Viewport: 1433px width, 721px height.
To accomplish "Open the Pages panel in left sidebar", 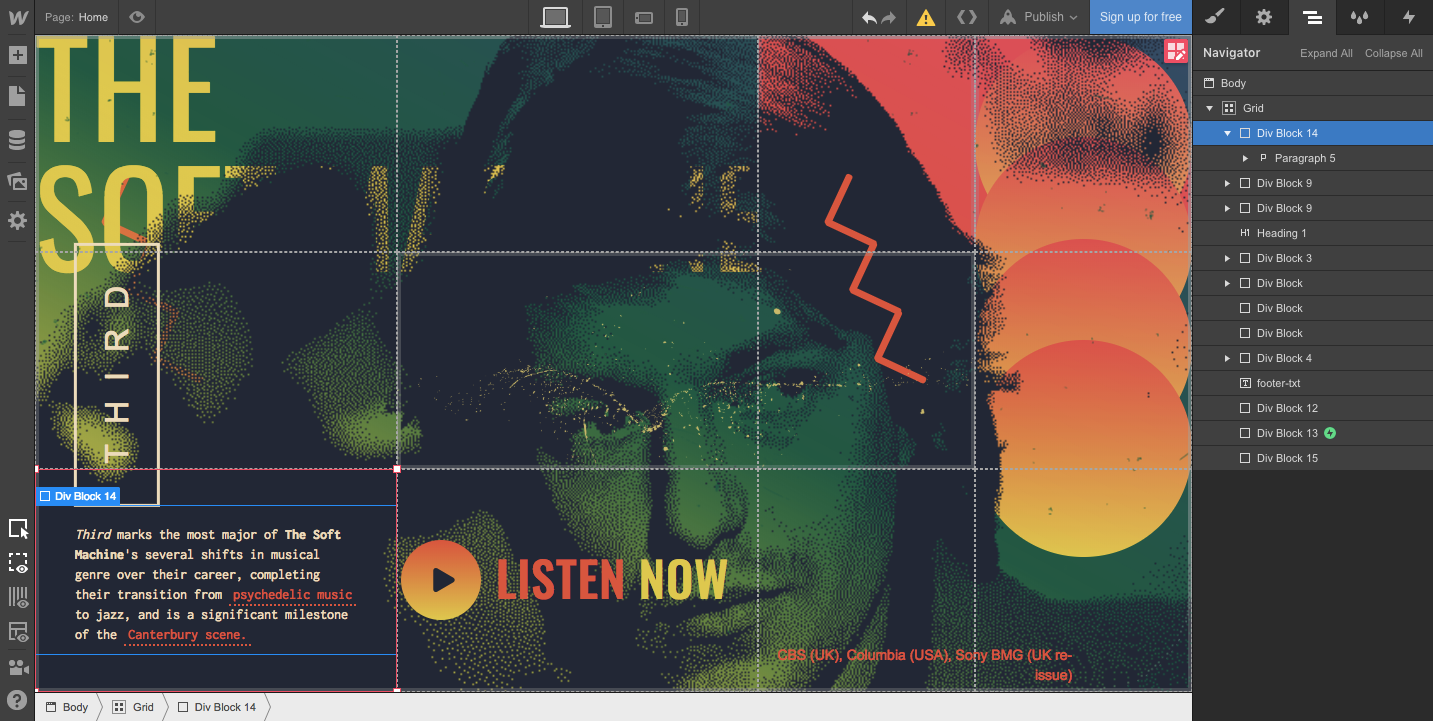I will (x=17, y=96).
